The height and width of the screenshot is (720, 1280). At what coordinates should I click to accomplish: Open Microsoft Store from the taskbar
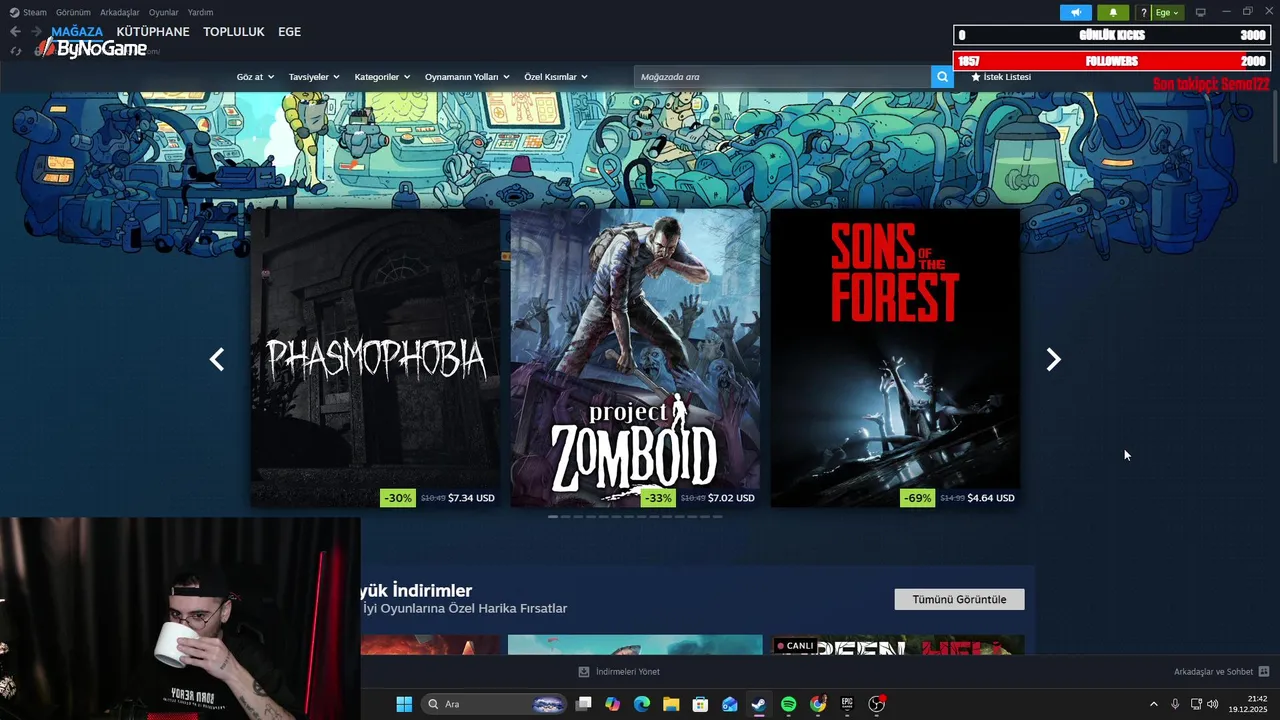pyautogui.click(x=700, y=704)
